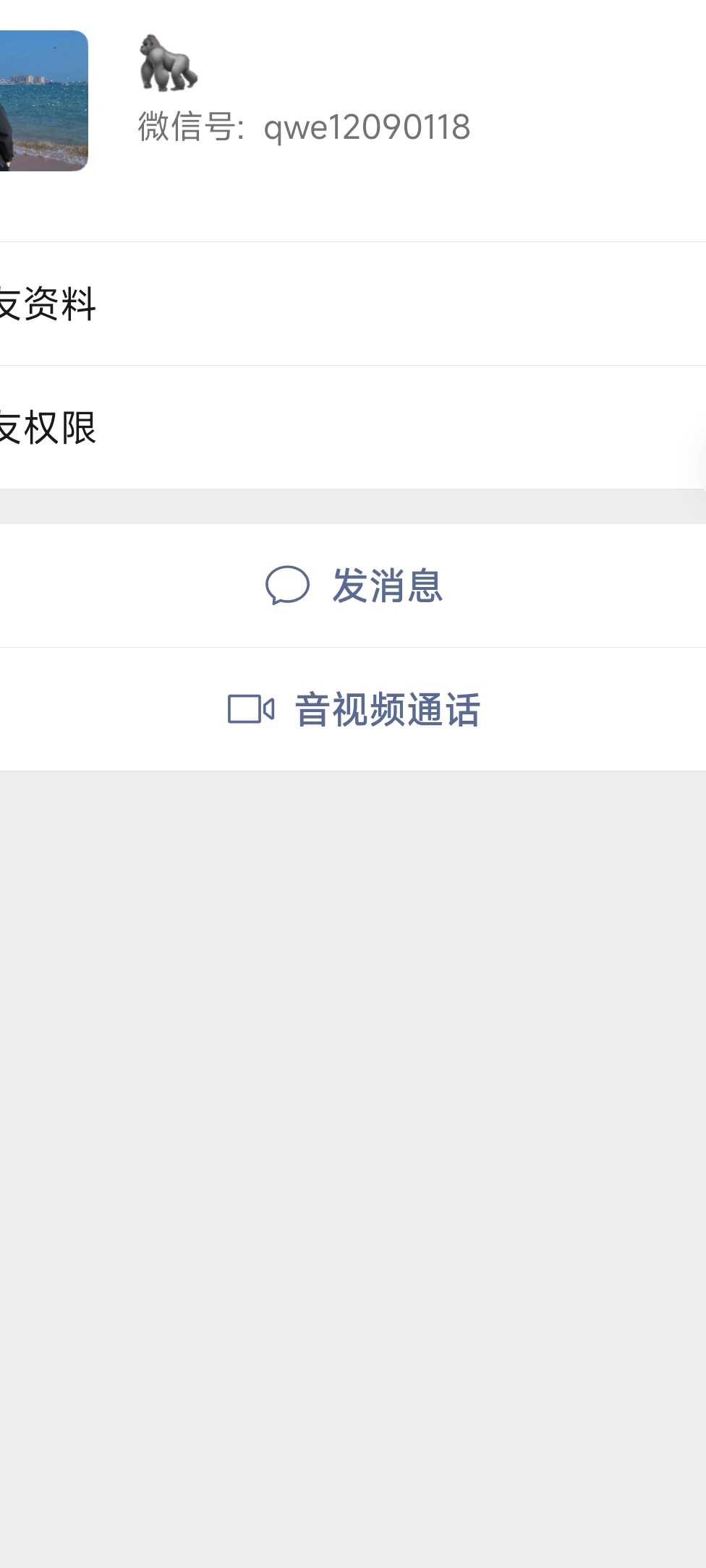706x1568 pixels.
Task: Click the WeChat ID qwe12090118
Action: [x=367, y=128]
